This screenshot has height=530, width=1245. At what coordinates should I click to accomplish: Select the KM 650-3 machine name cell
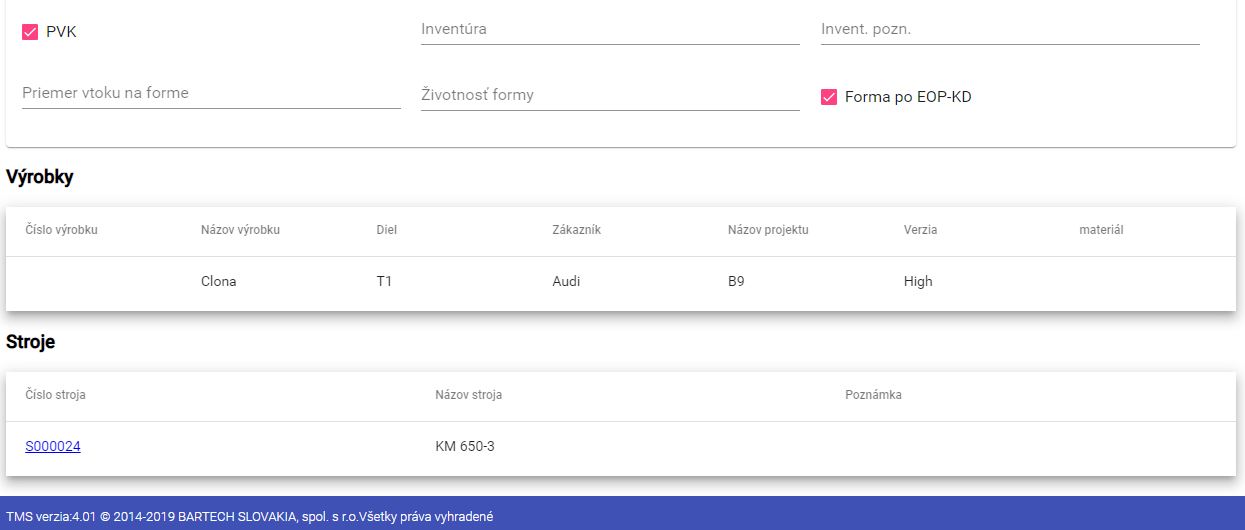(x=465, y=447)
